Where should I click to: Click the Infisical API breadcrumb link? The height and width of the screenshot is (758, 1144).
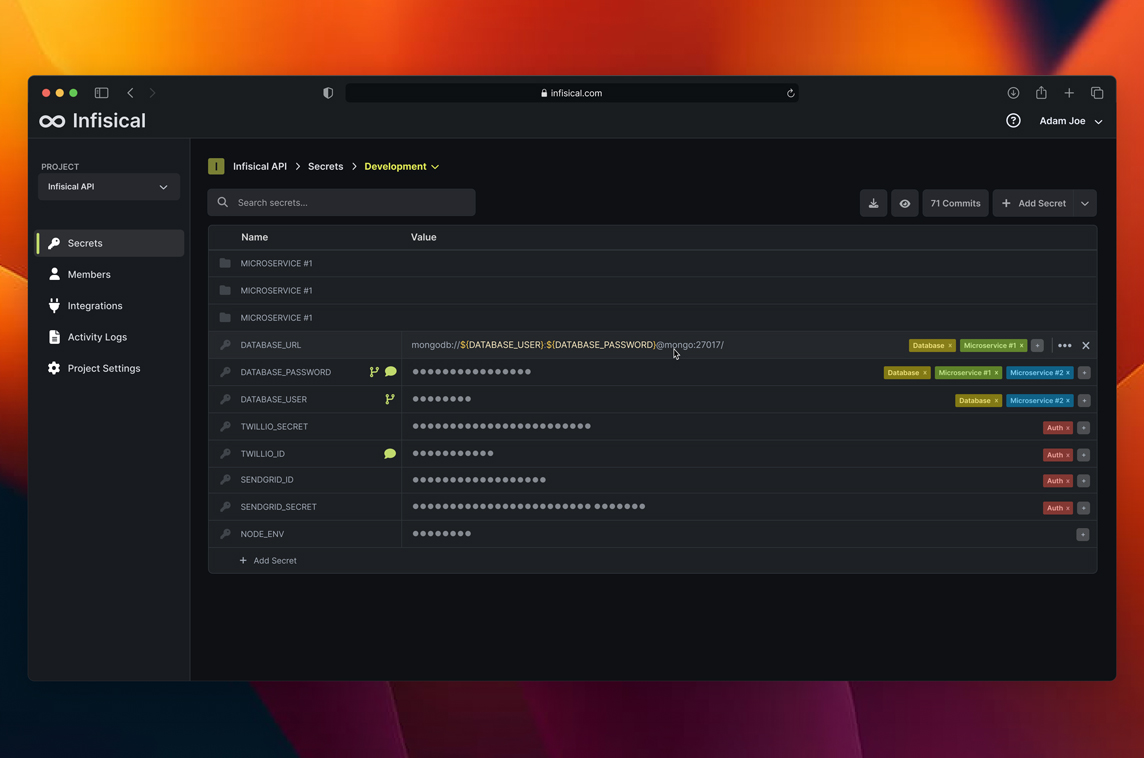coord(260,166)
